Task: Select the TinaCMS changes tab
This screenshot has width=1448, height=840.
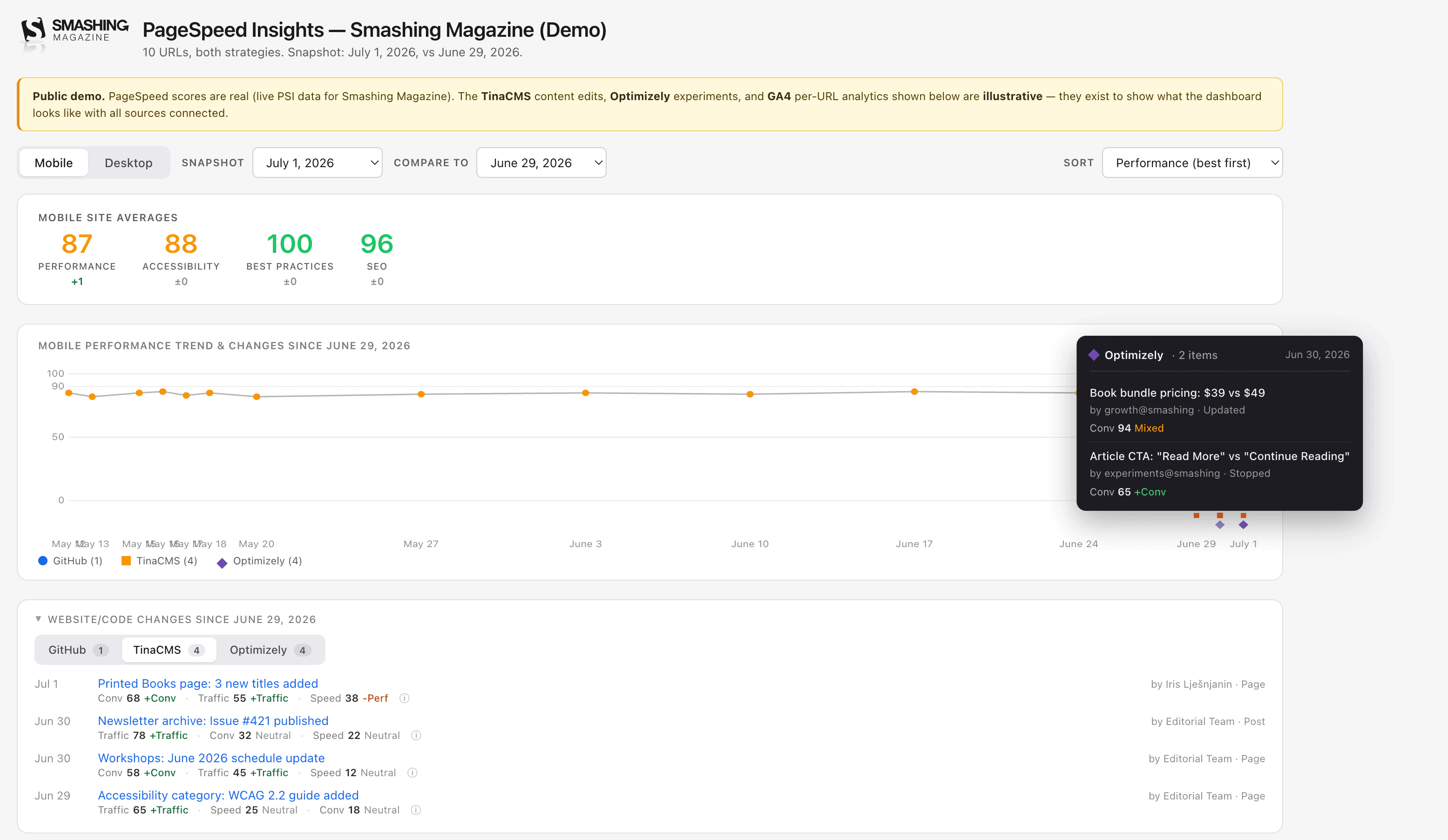Action: (x=169, y=650)
